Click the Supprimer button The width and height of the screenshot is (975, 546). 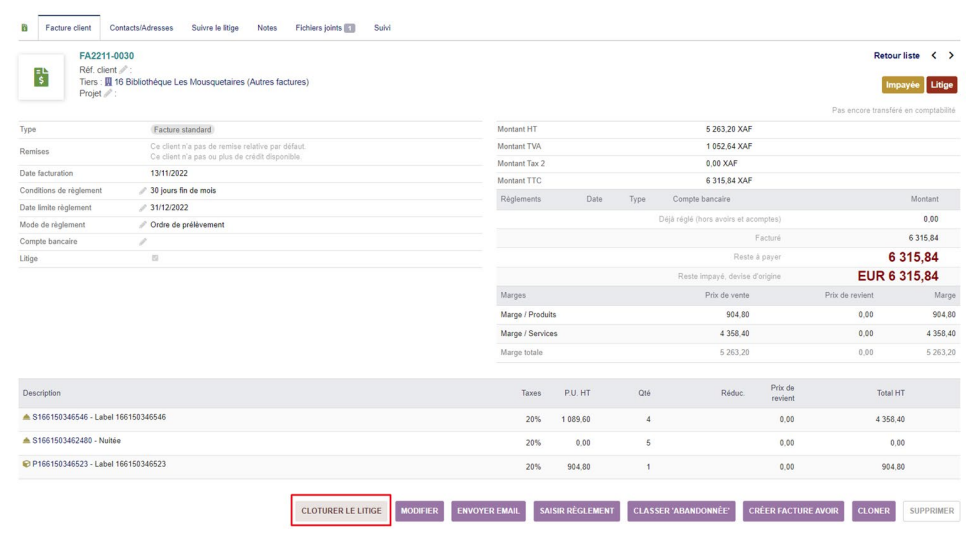(931, 511)
